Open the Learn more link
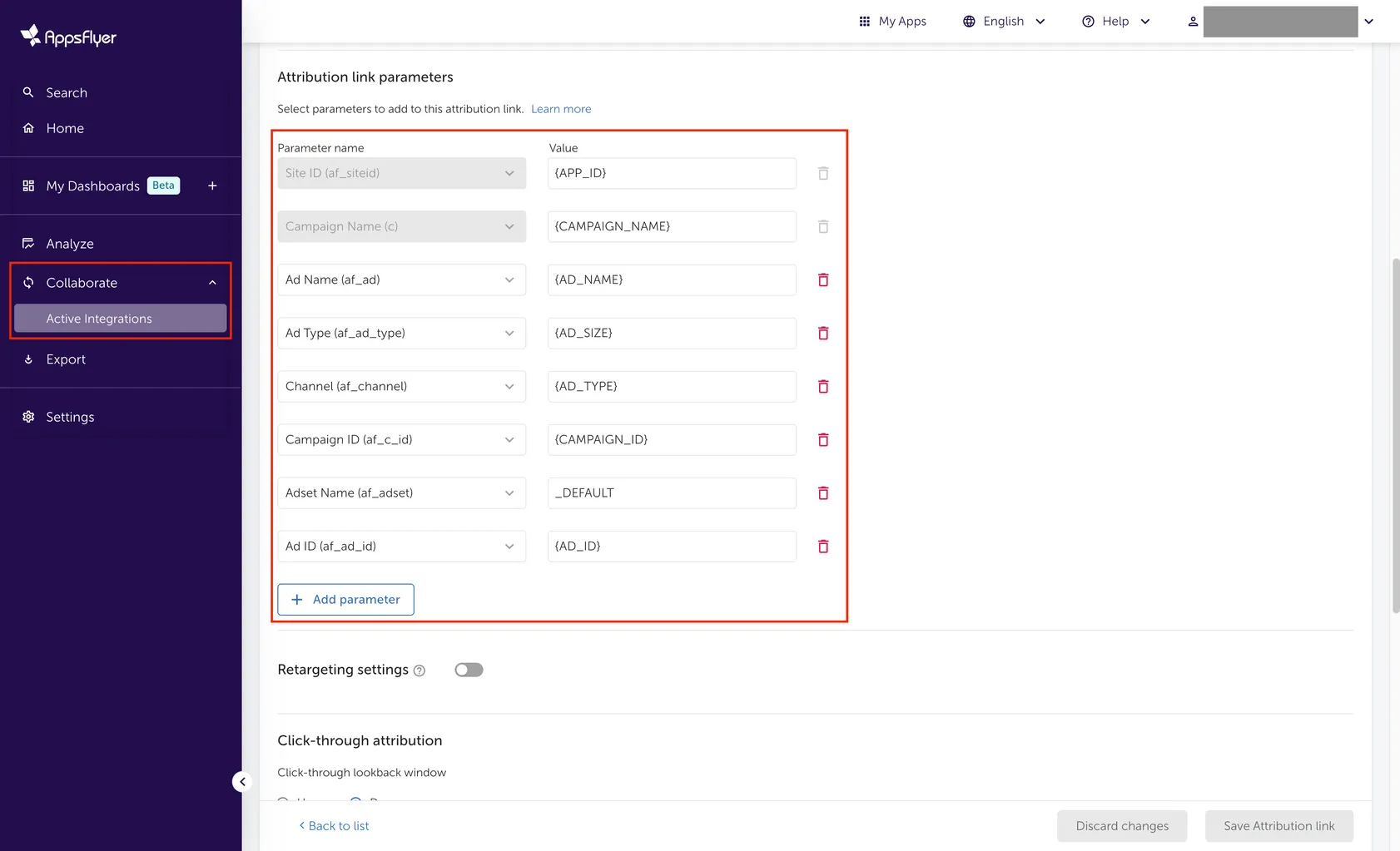Screen dimensions: 1400x851 (561, 108)
